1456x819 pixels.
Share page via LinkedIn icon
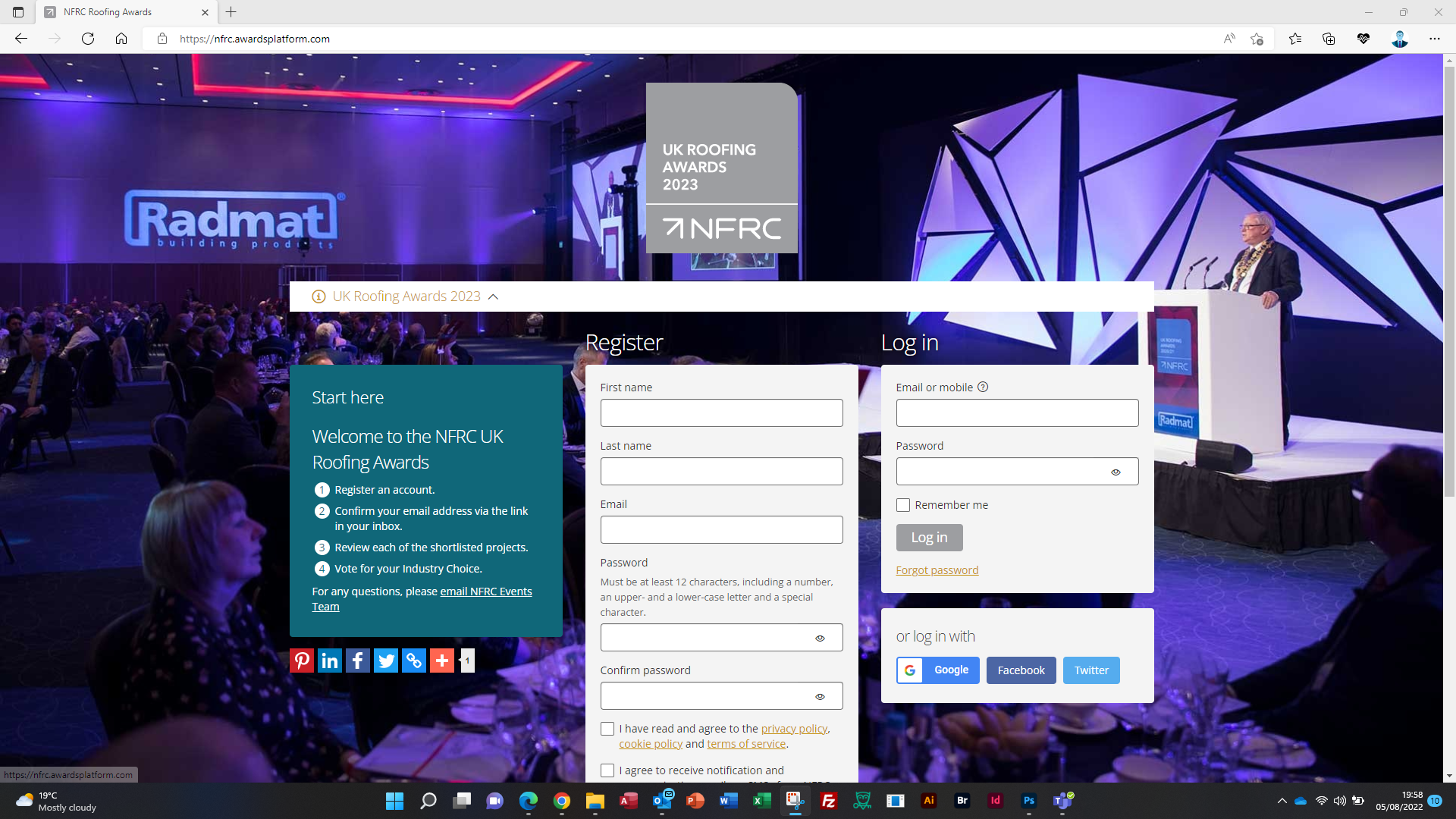[x=330, y=661]
